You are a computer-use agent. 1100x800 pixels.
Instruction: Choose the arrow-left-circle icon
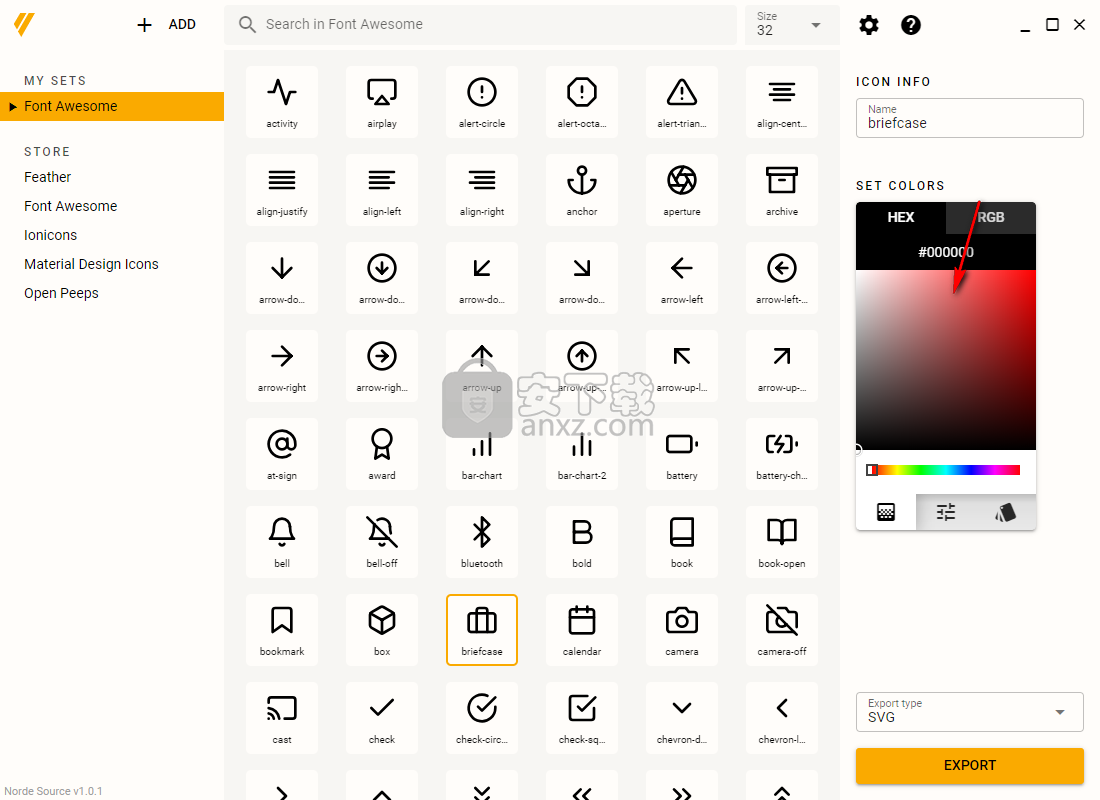[x=782, y=278]
